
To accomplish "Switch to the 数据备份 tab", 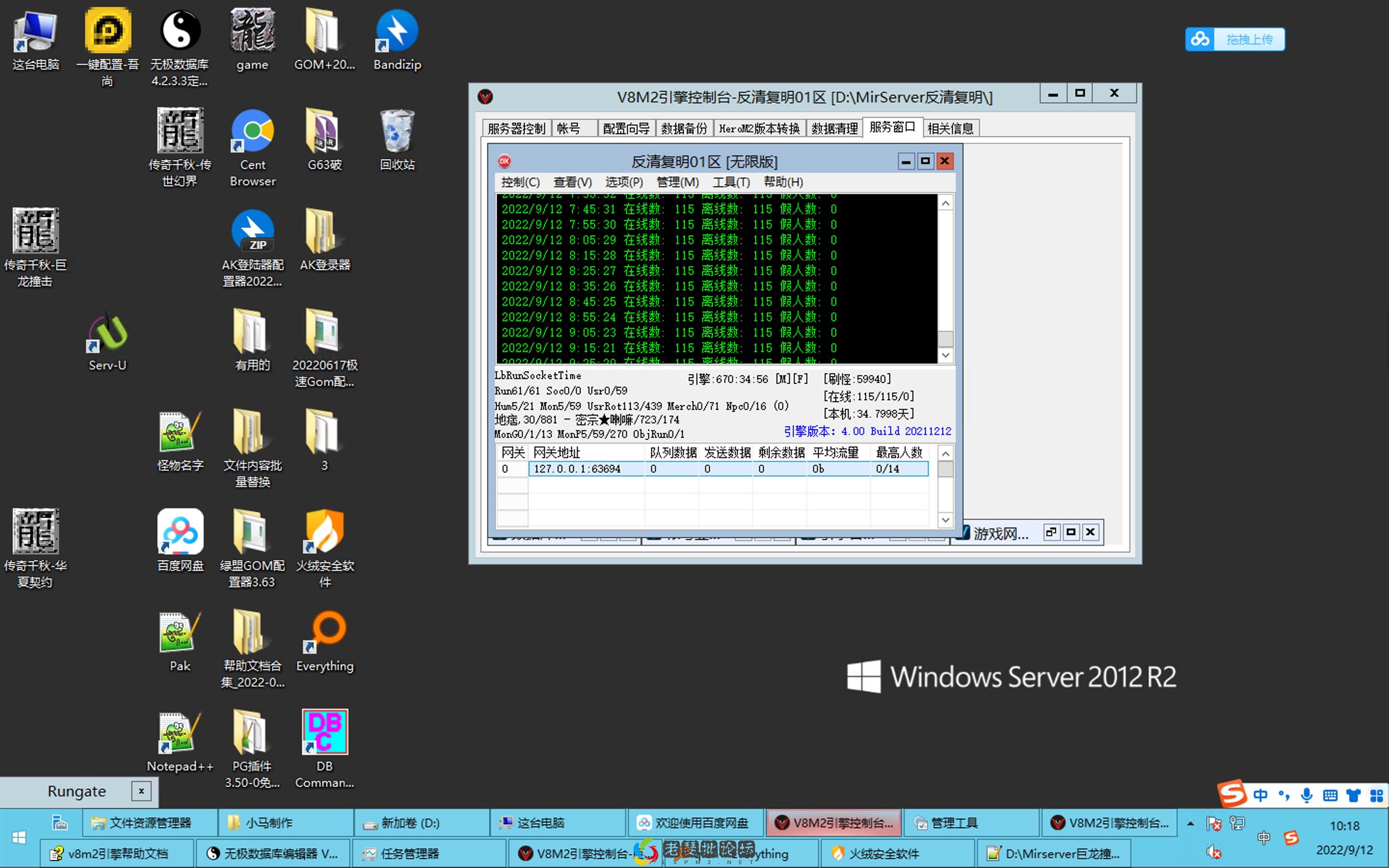I will (x=683, y=128).
